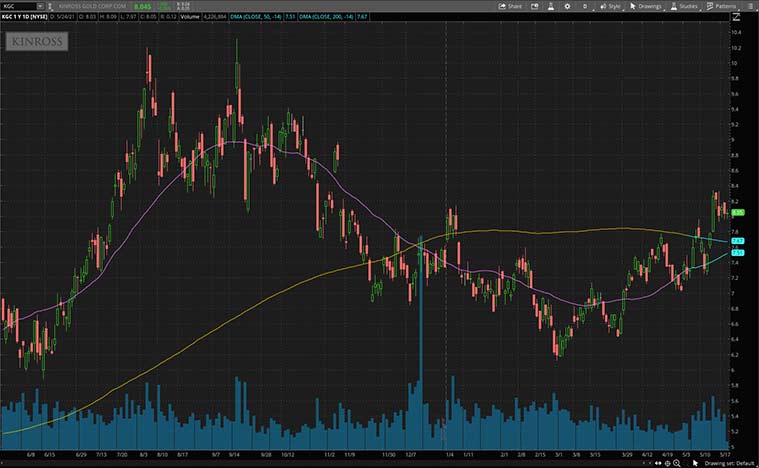Open the Drawing set: Default selector
The width and height of the screenshot is (759, 468).
(x=730, y=463)
